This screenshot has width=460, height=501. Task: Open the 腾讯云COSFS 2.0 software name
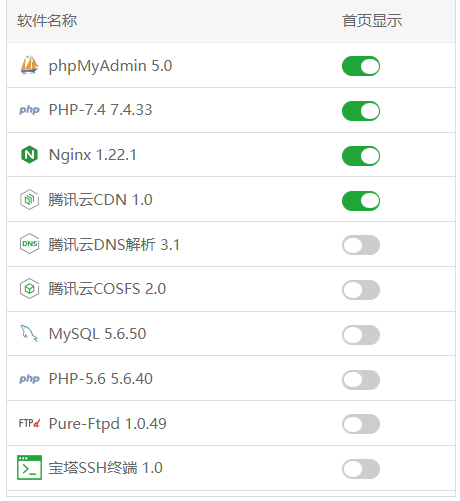pyautogui.click(x=107, y=289)
